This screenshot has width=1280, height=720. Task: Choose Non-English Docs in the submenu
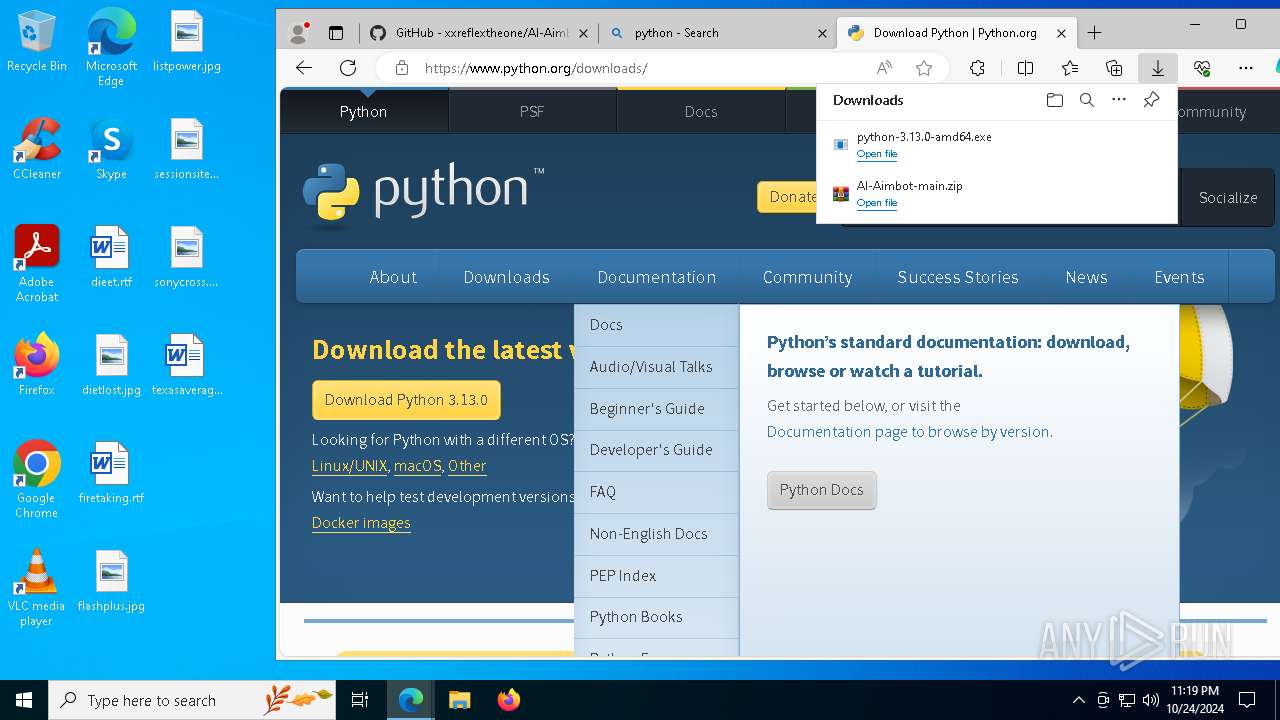click(x=656, y=534)
